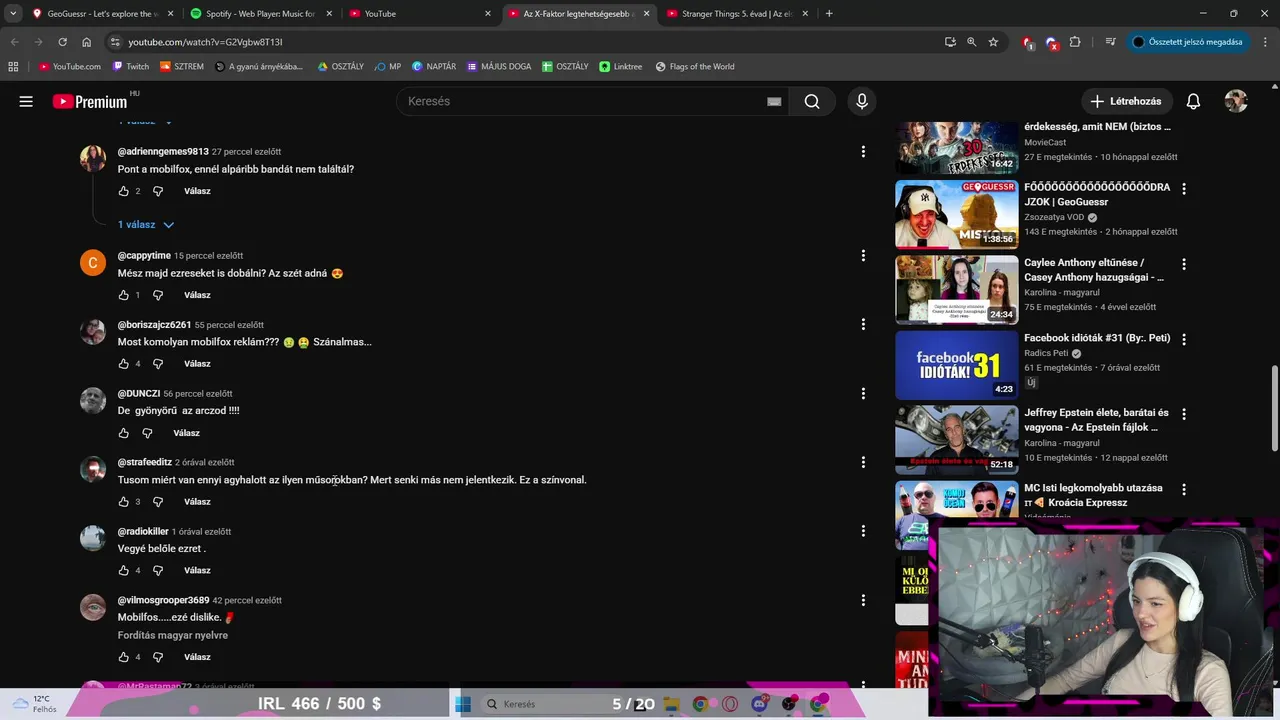Image resolution: width=1280 pixels, height=720 pixels.
Task: Click the page vertical scrollbar thumb
Action: click(1274, 409)
